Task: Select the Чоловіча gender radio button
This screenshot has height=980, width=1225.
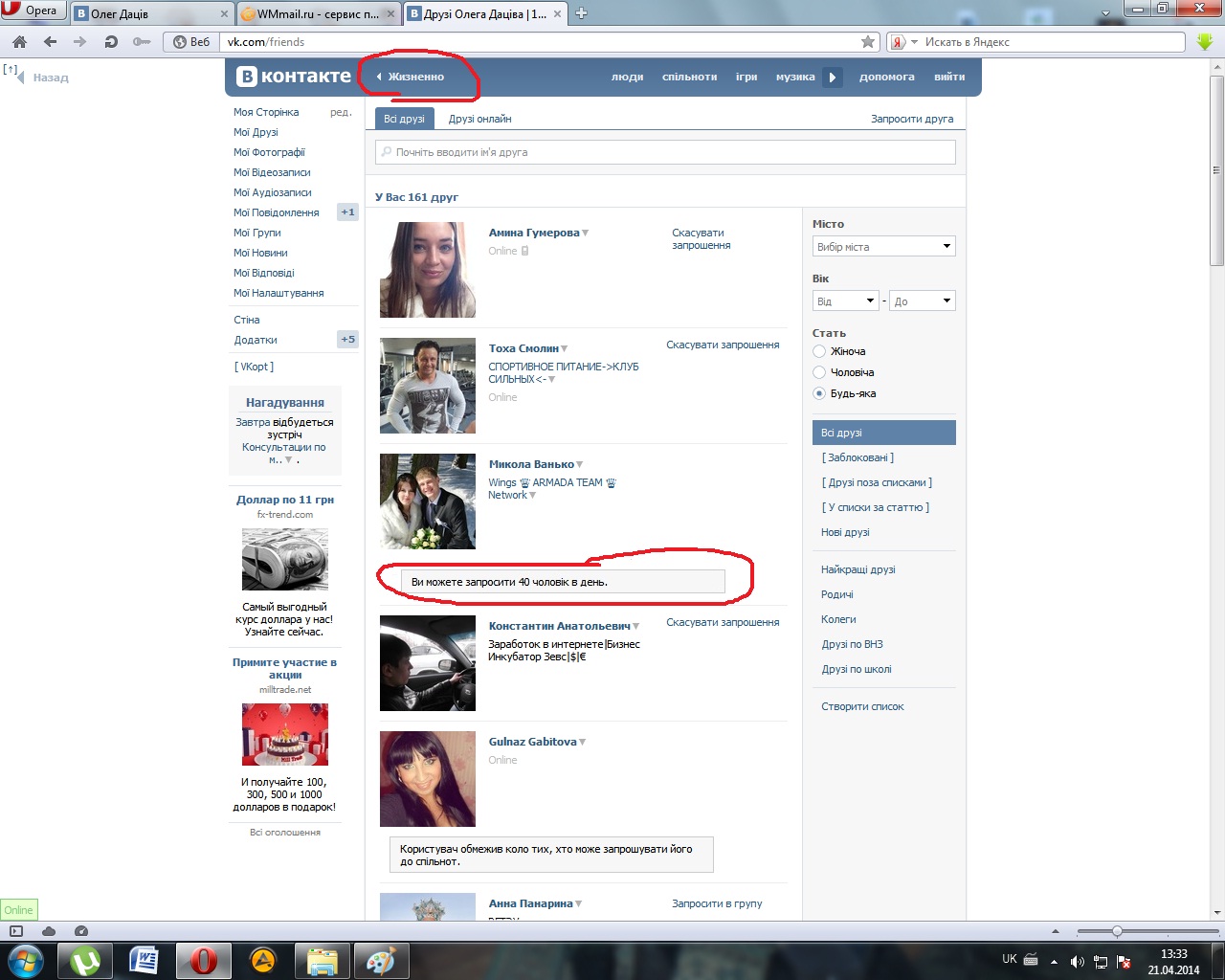Action: coord(819,372)
